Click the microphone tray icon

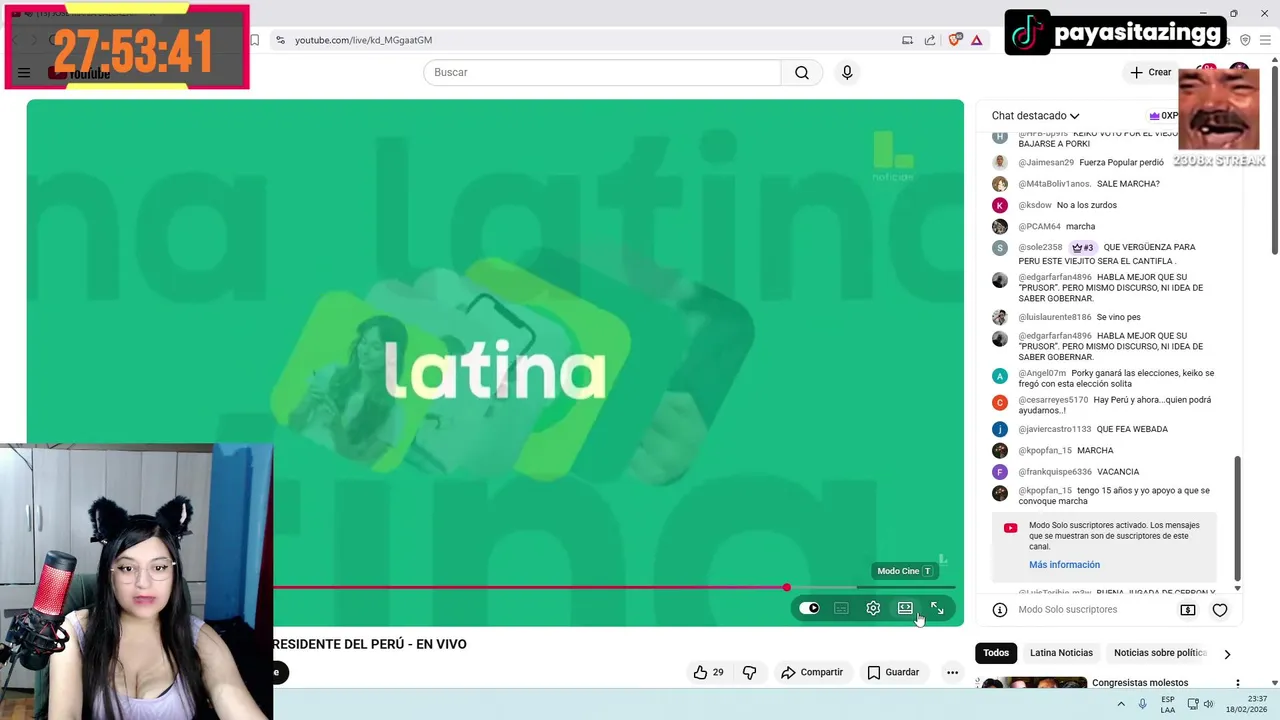(x=1143, y=704)
